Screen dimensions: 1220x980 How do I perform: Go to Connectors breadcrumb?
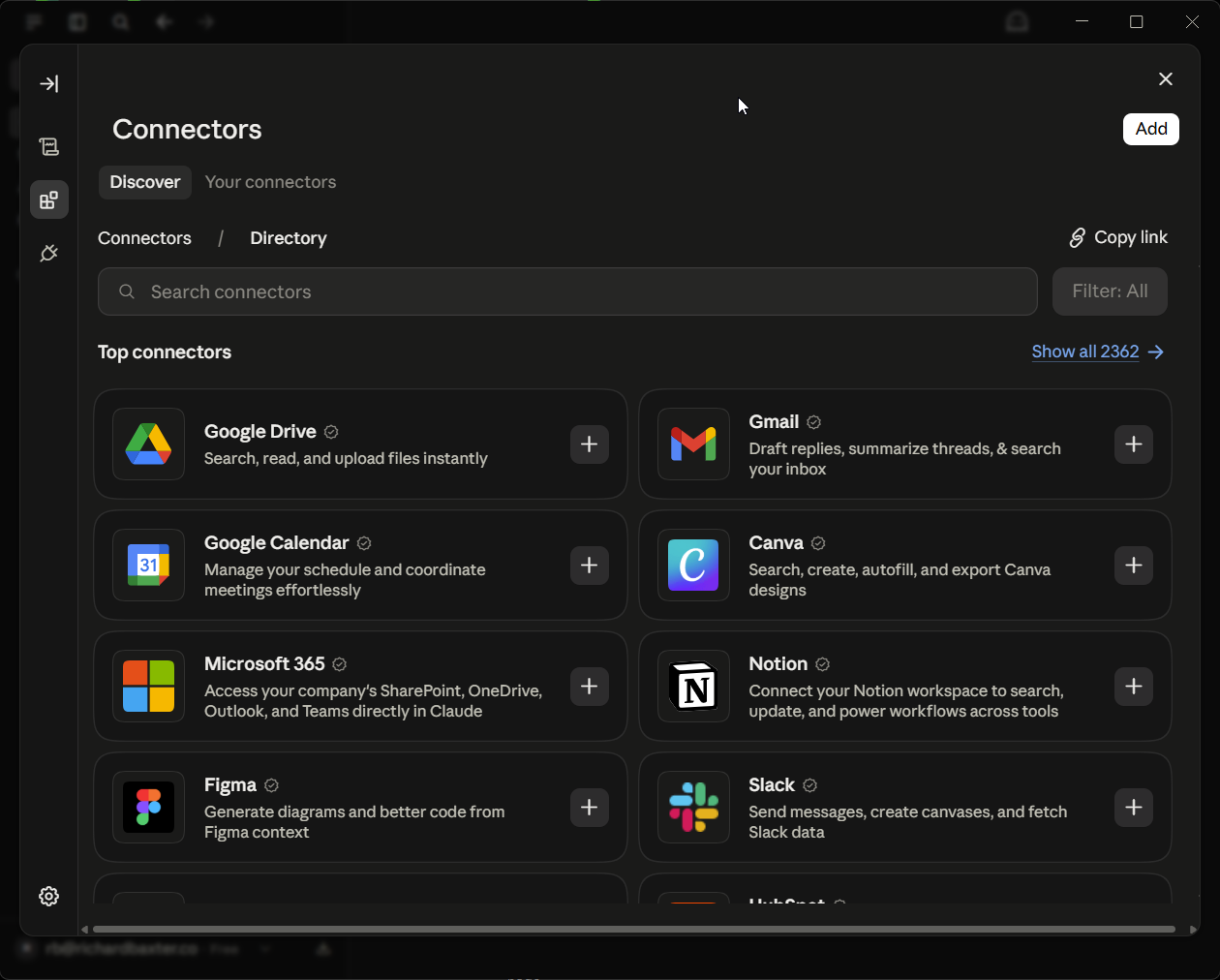[144, 238]
